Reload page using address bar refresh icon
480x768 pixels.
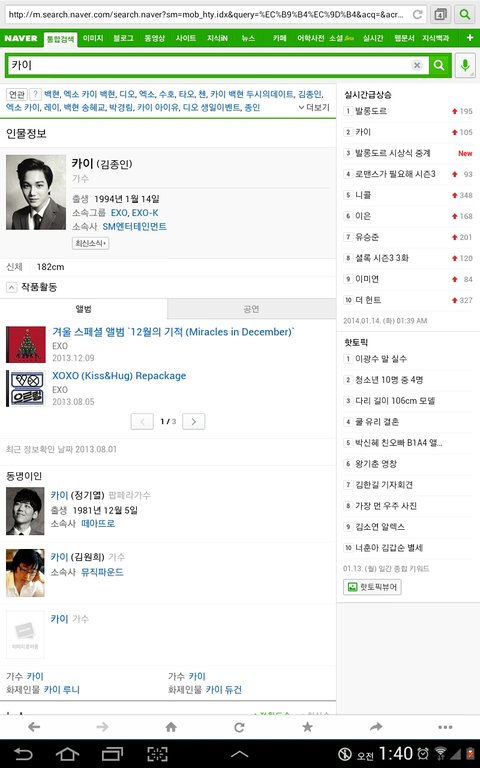click(x=417, y=14)
